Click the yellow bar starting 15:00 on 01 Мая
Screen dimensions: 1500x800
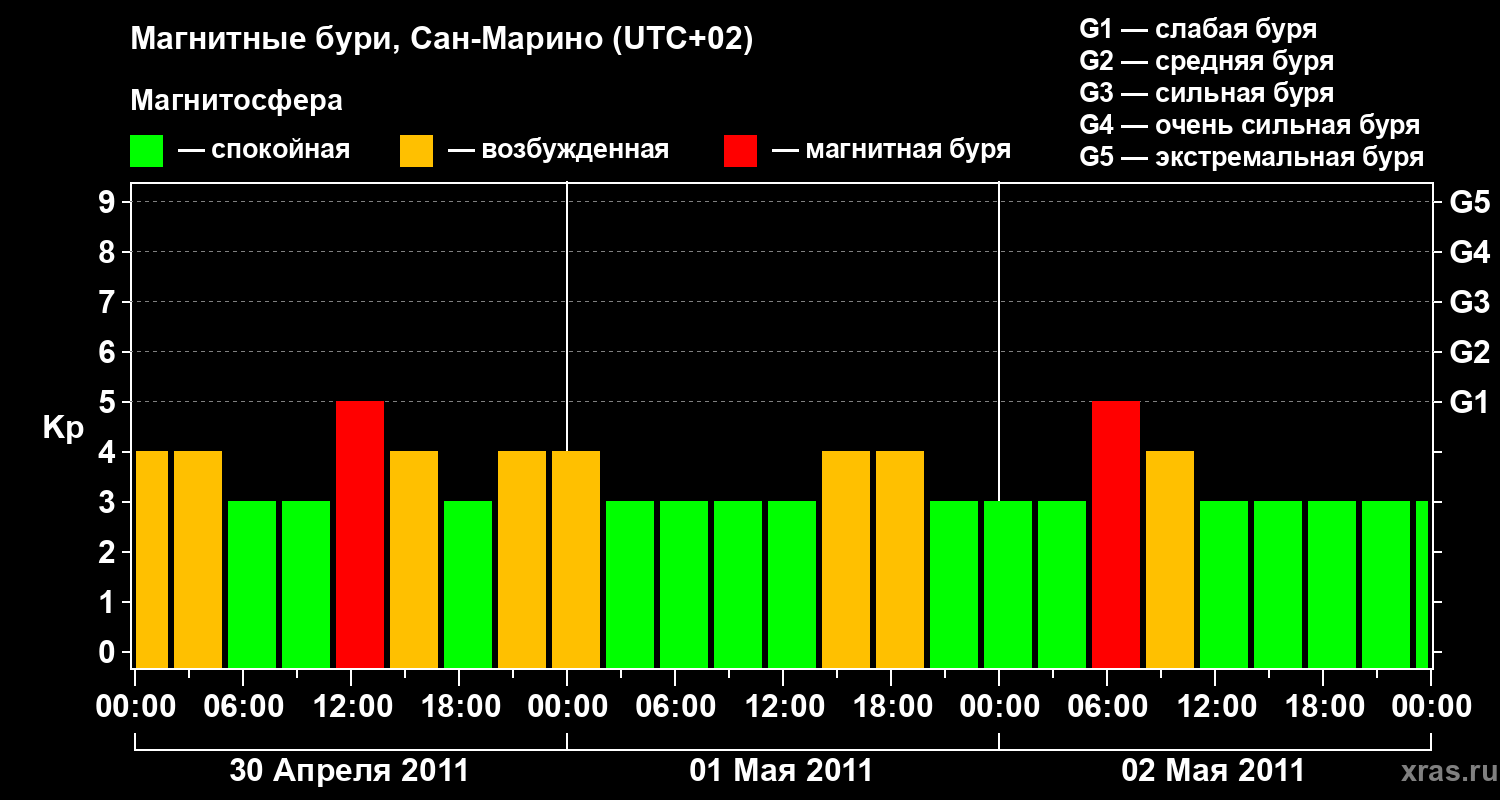(846, 560)
